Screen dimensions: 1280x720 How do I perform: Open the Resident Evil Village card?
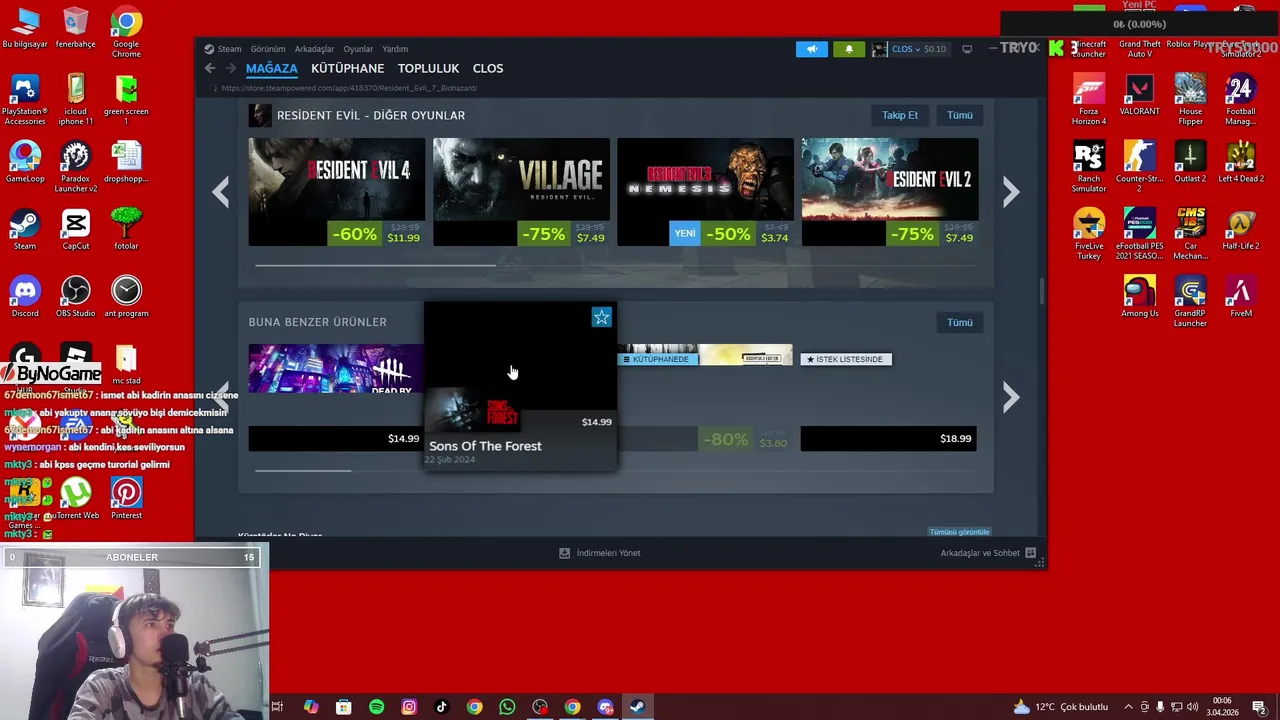click(x=521, y=192)
